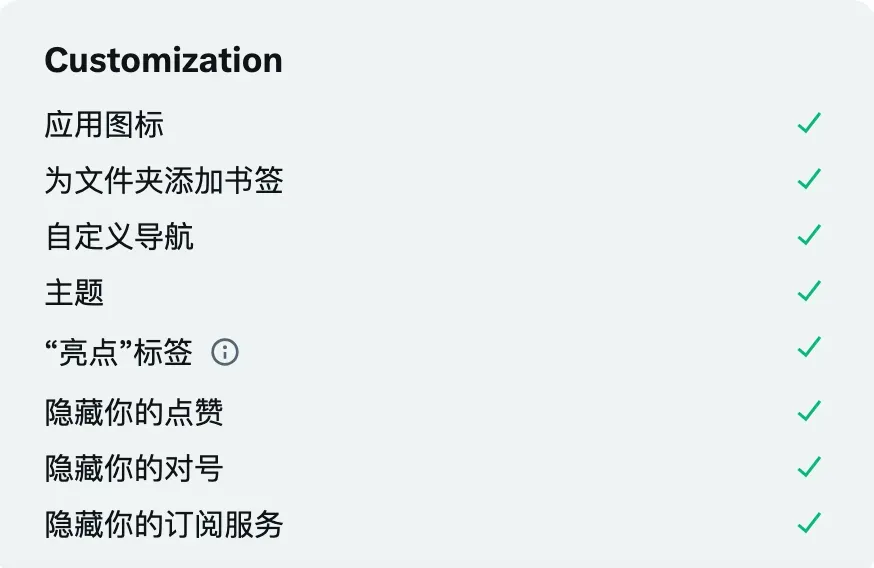Select the 隐藏你的对号 text

(134, 468)
